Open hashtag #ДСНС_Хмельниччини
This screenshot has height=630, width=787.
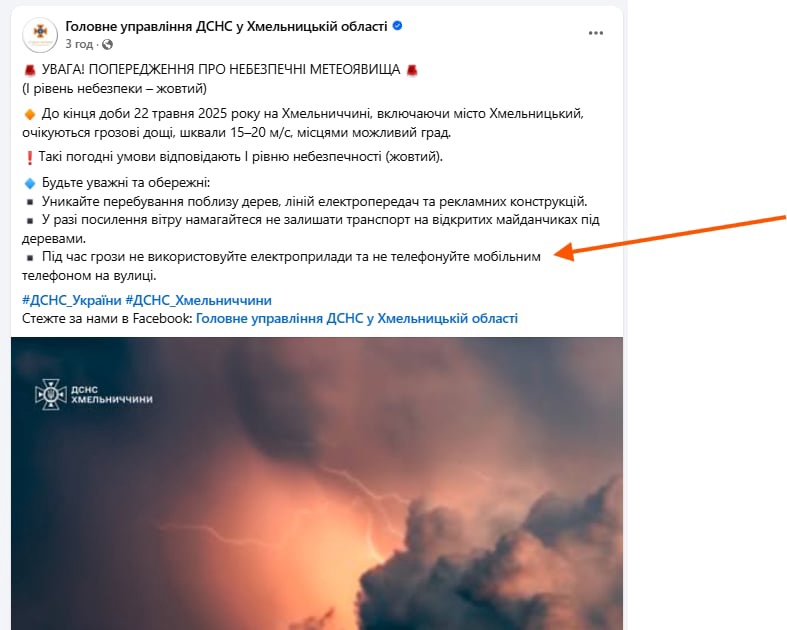click(199, 300)
